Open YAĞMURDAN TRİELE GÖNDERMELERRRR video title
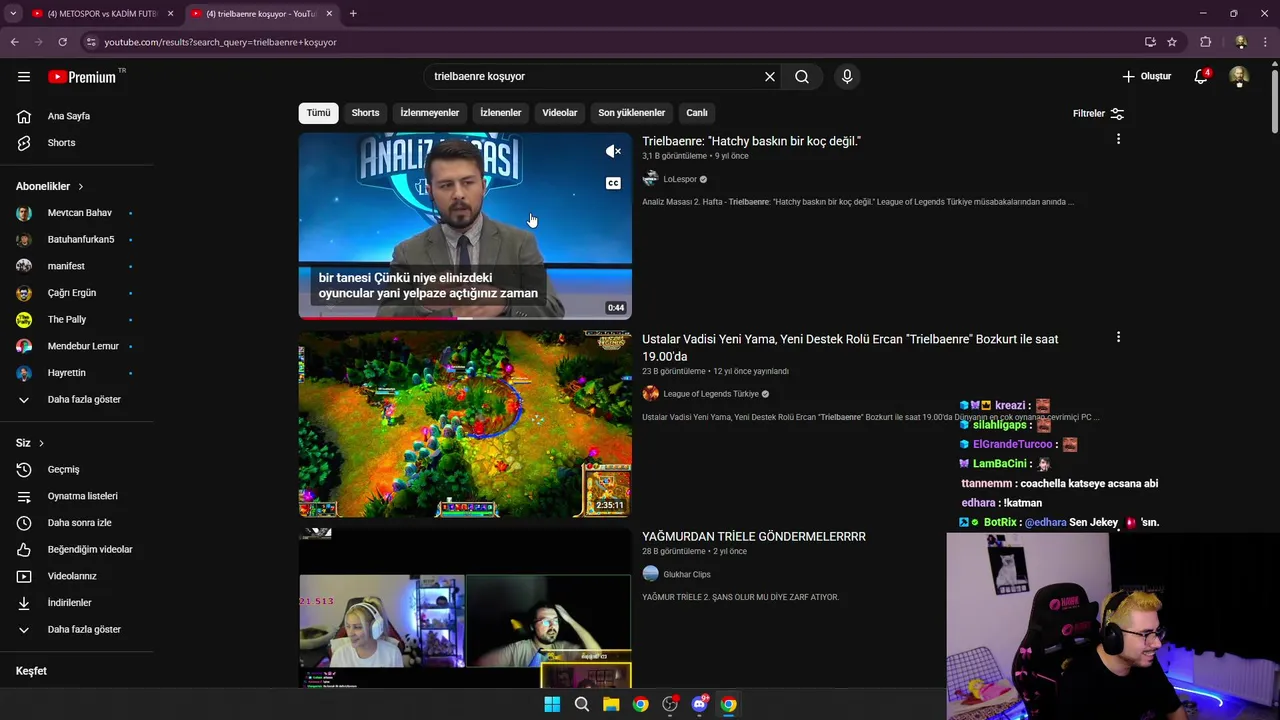Viewport: 1280px width, 720px height. tap(754, 537)
